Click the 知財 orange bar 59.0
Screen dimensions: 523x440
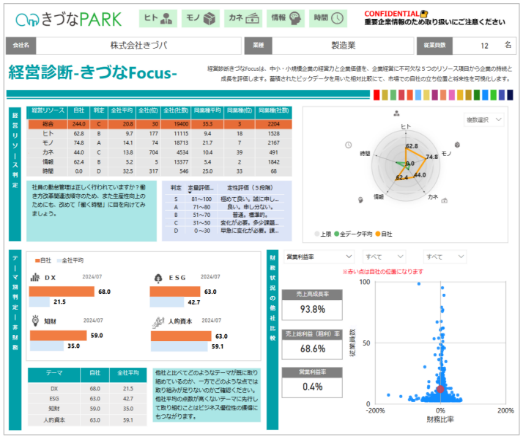point(58,335)
